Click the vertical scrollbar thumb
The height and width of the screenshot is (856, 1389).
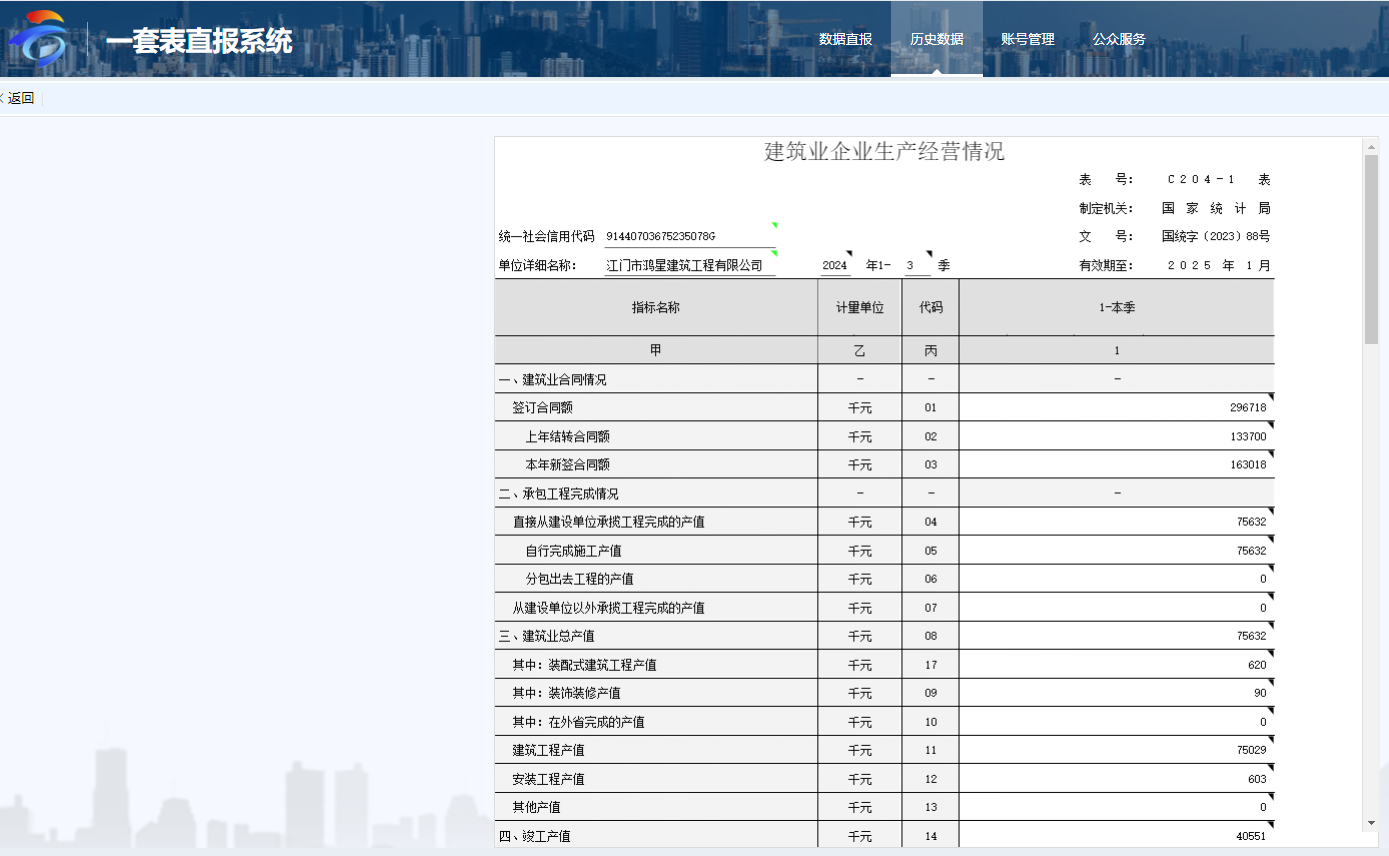pos(1371,250)
